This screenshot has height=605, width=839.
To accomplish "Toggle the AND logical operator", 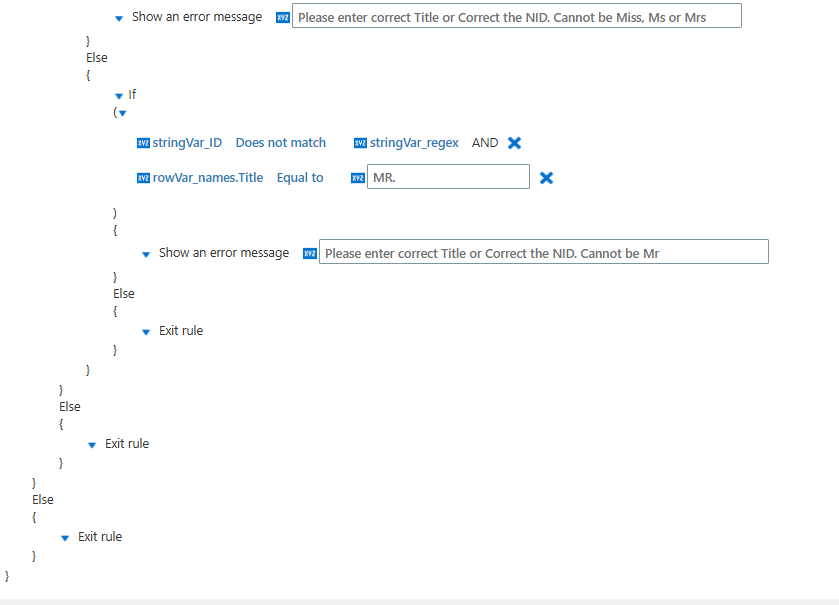I will coord(485,143).
